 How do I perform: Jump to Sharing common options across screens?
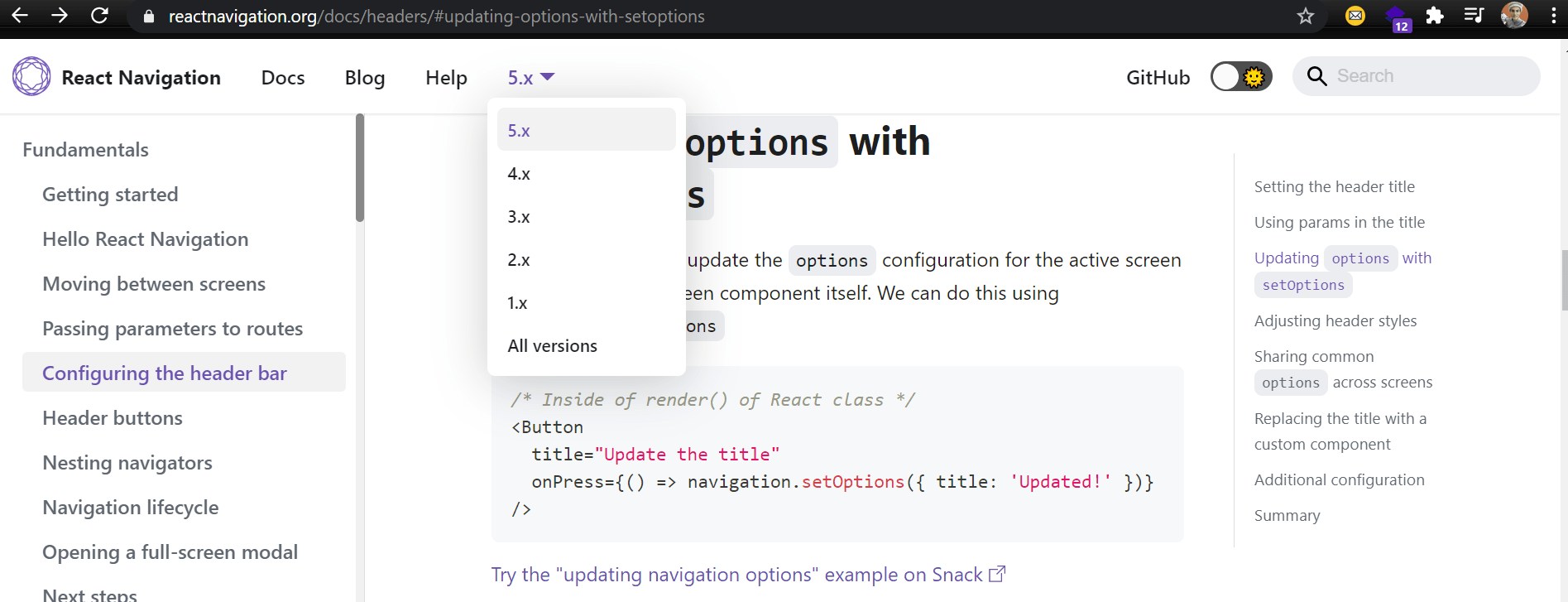coord(1342,369)
